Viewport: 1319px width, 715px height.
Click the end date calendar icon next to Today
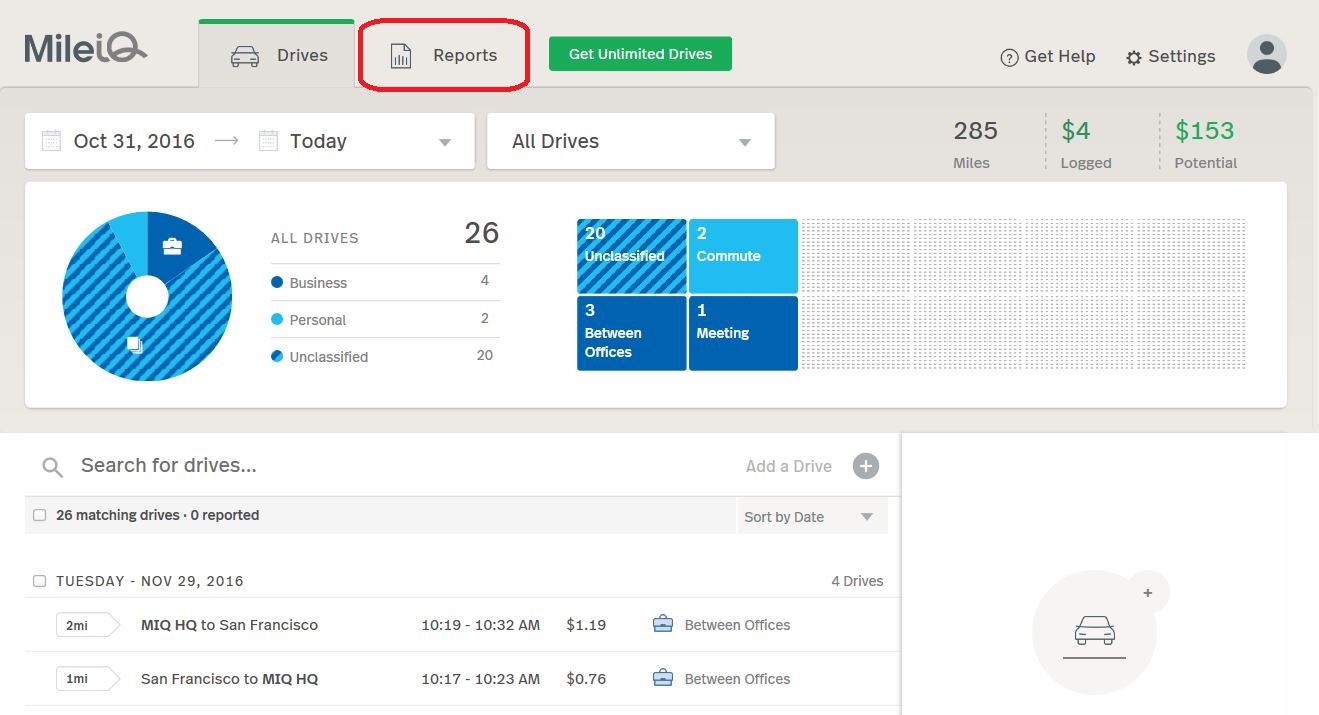pyautogui.click(x=268, y=141)
